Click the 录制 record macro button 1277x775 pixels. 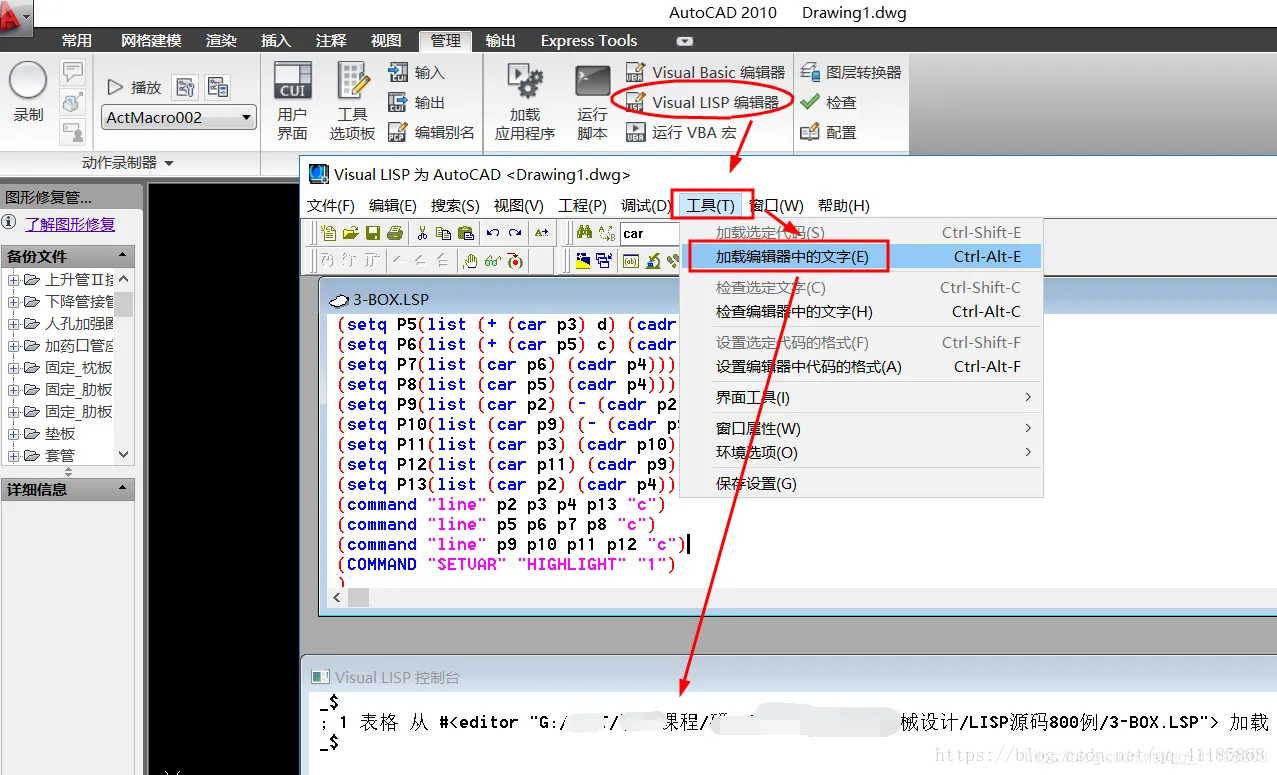click(28, 92)
